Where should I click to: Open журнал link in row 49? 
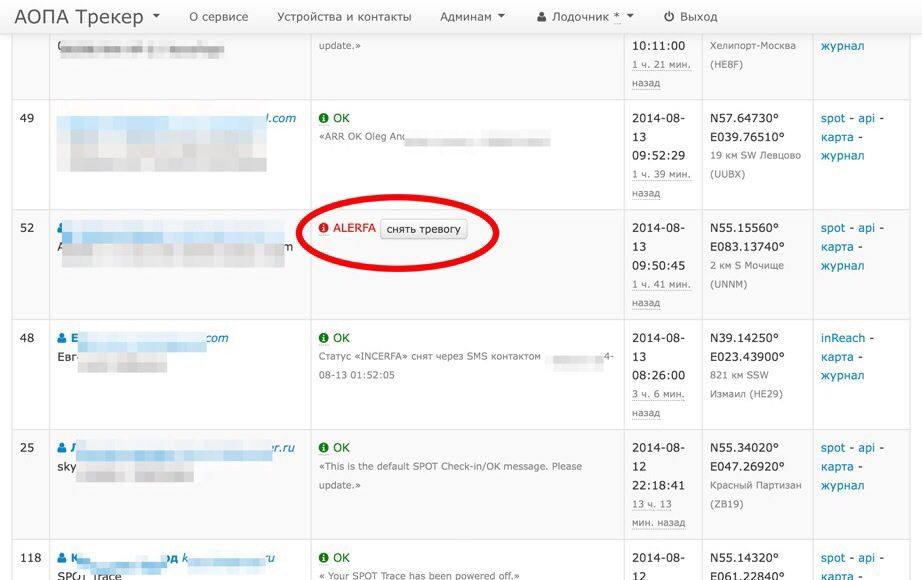point(842,156)
